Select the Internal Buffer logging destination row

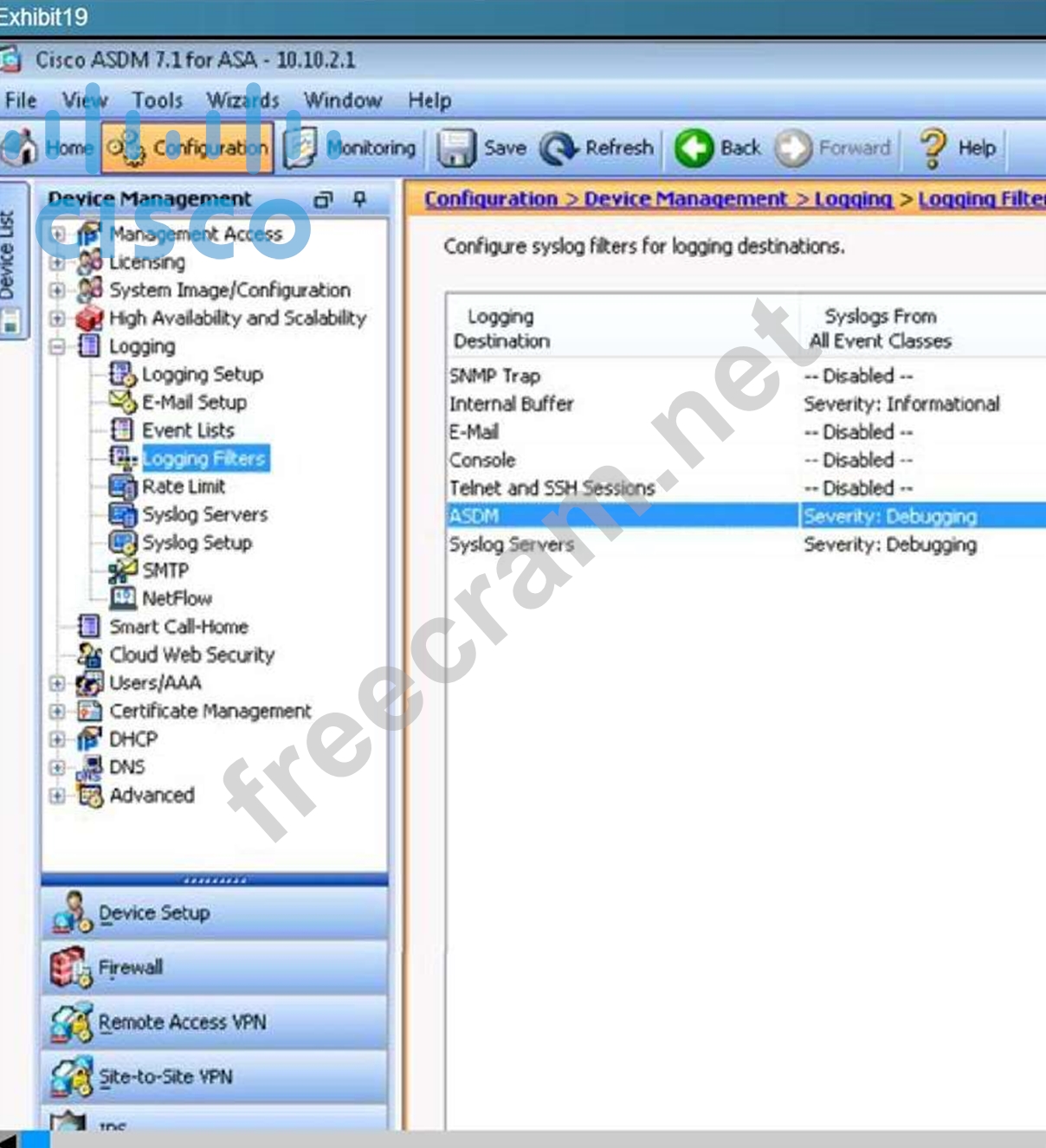(x=511, y=404)
